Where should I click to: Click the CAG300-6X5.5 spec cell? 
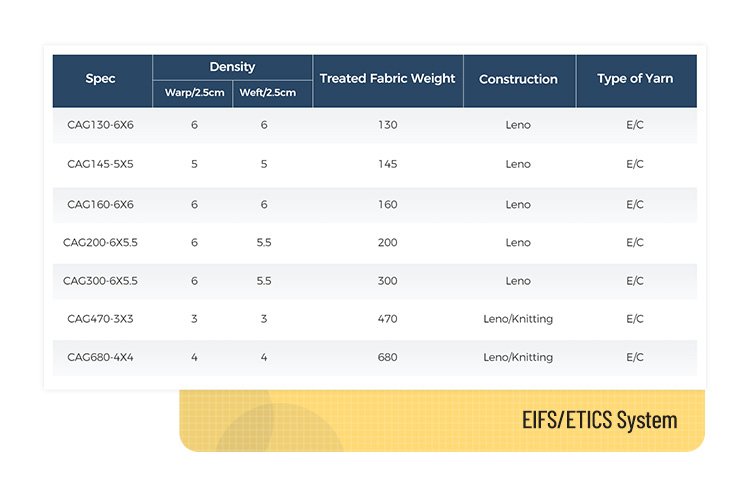click(100, 281)
